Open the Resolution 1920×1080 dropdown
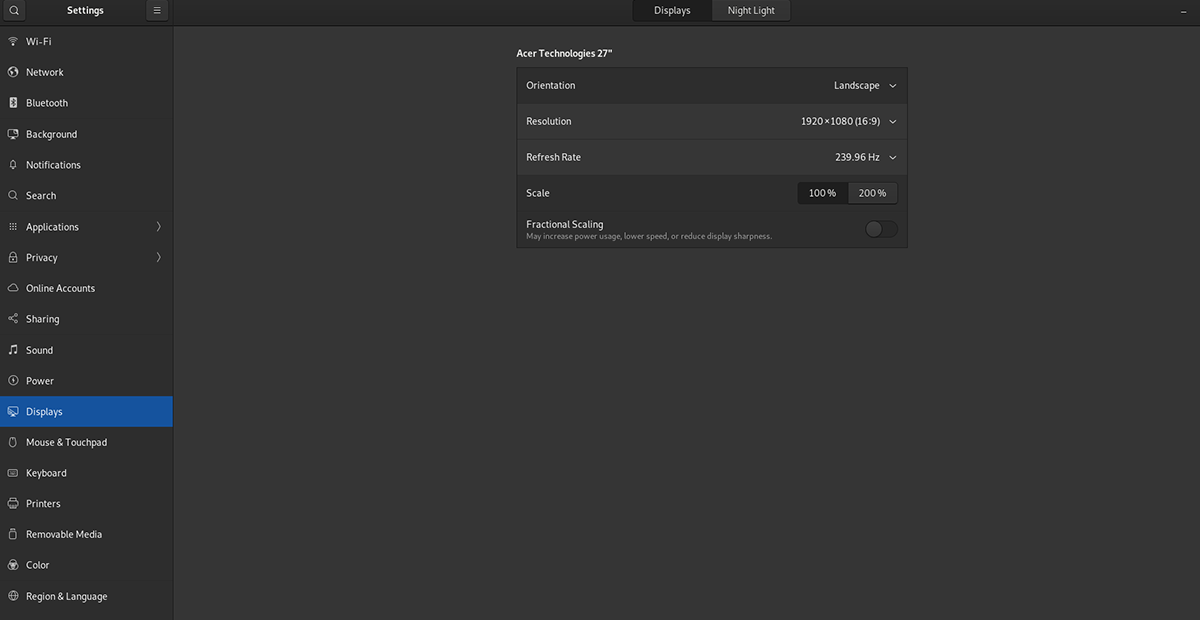The image size is (1200, 620). pos(849,122)
